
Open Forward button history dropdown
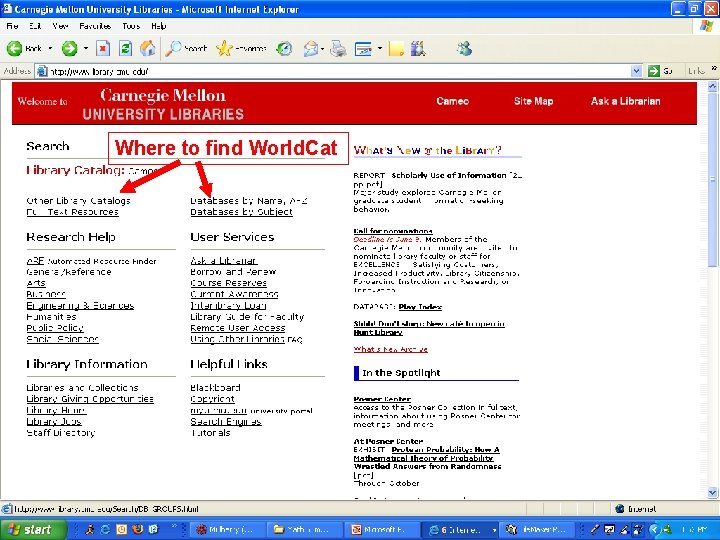click(85, 48)
